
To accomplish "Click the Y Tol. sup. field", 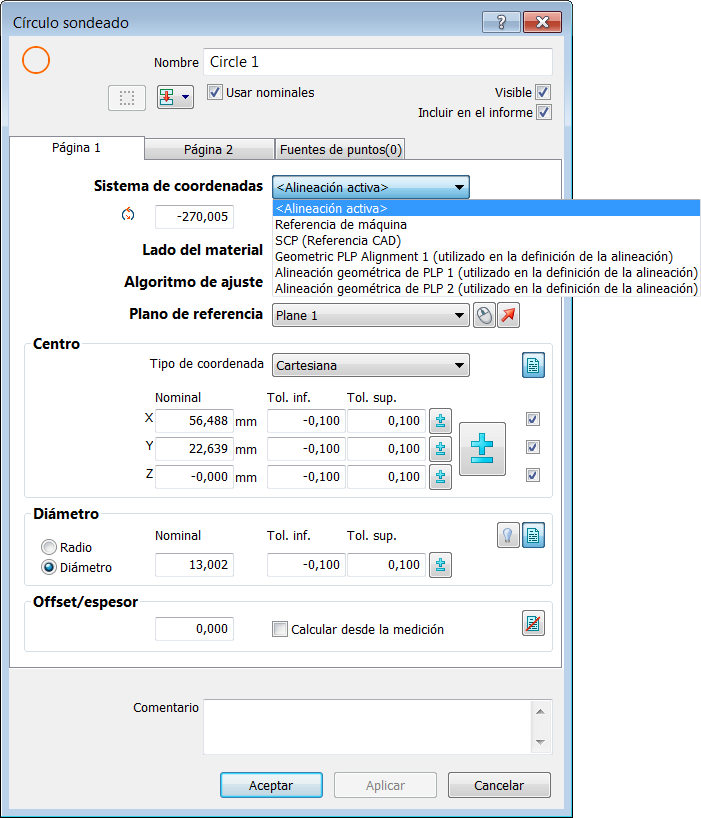I will point(386,449).
